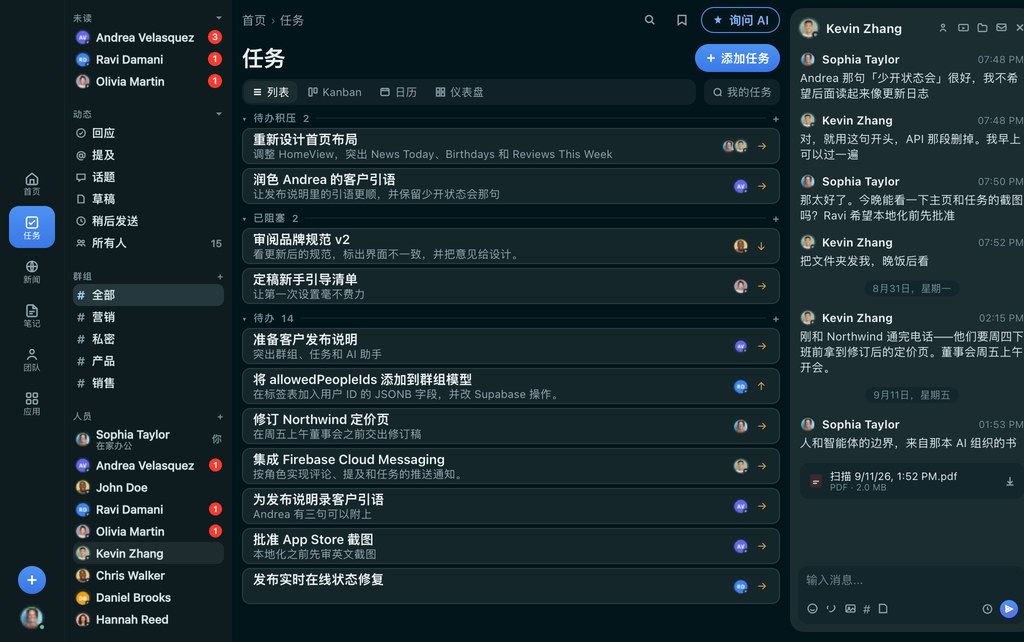
Task: Open the 首页 home icon in left rail
Action: point(31,184)
